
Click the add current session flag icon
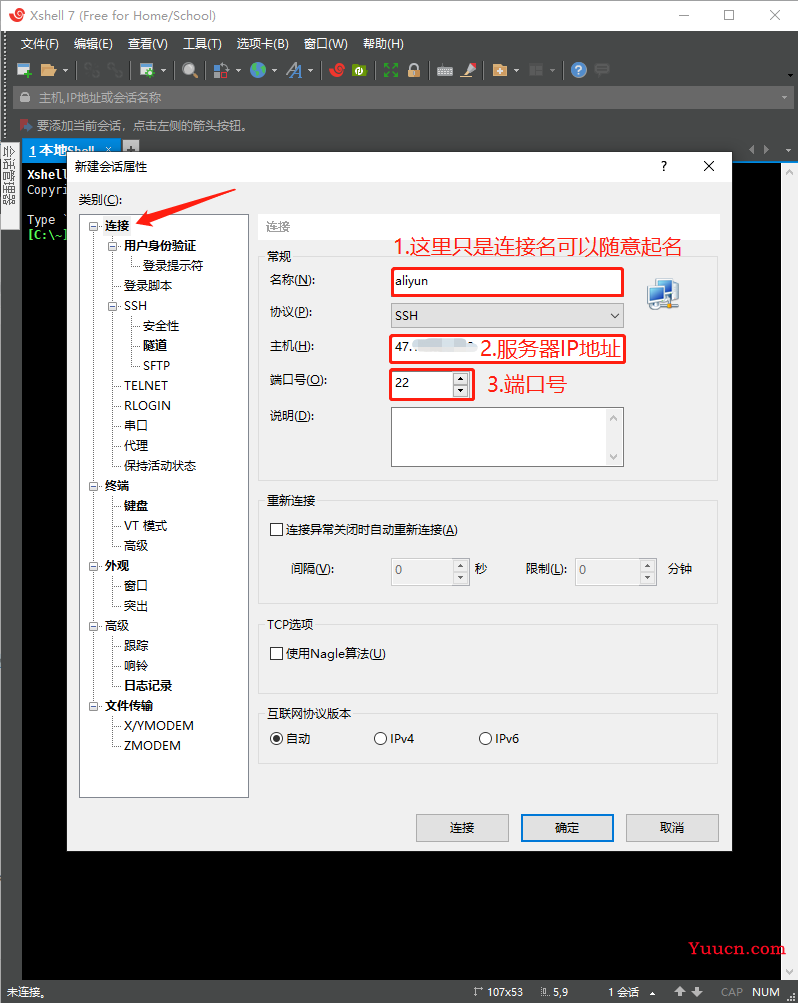(x=26, y=125)
